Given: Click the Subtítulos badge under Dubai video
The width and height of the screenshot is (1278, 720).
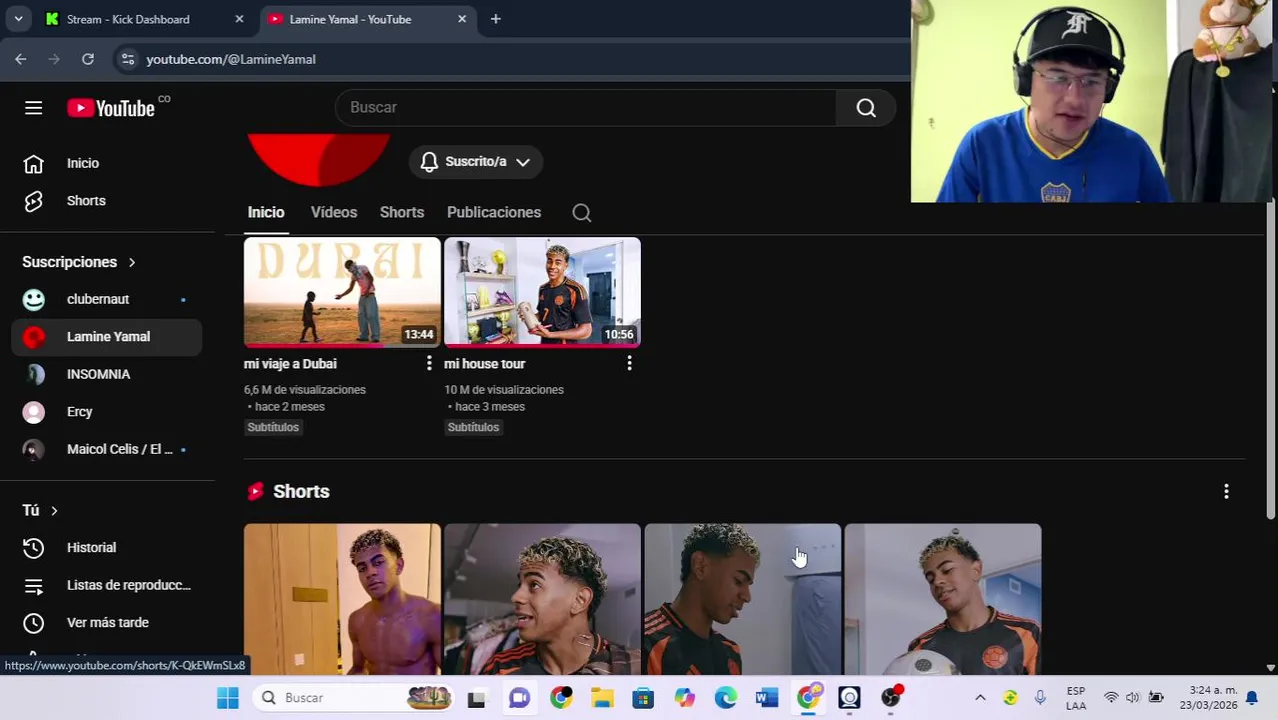Looking at the screenshot, I should [273, 427].
